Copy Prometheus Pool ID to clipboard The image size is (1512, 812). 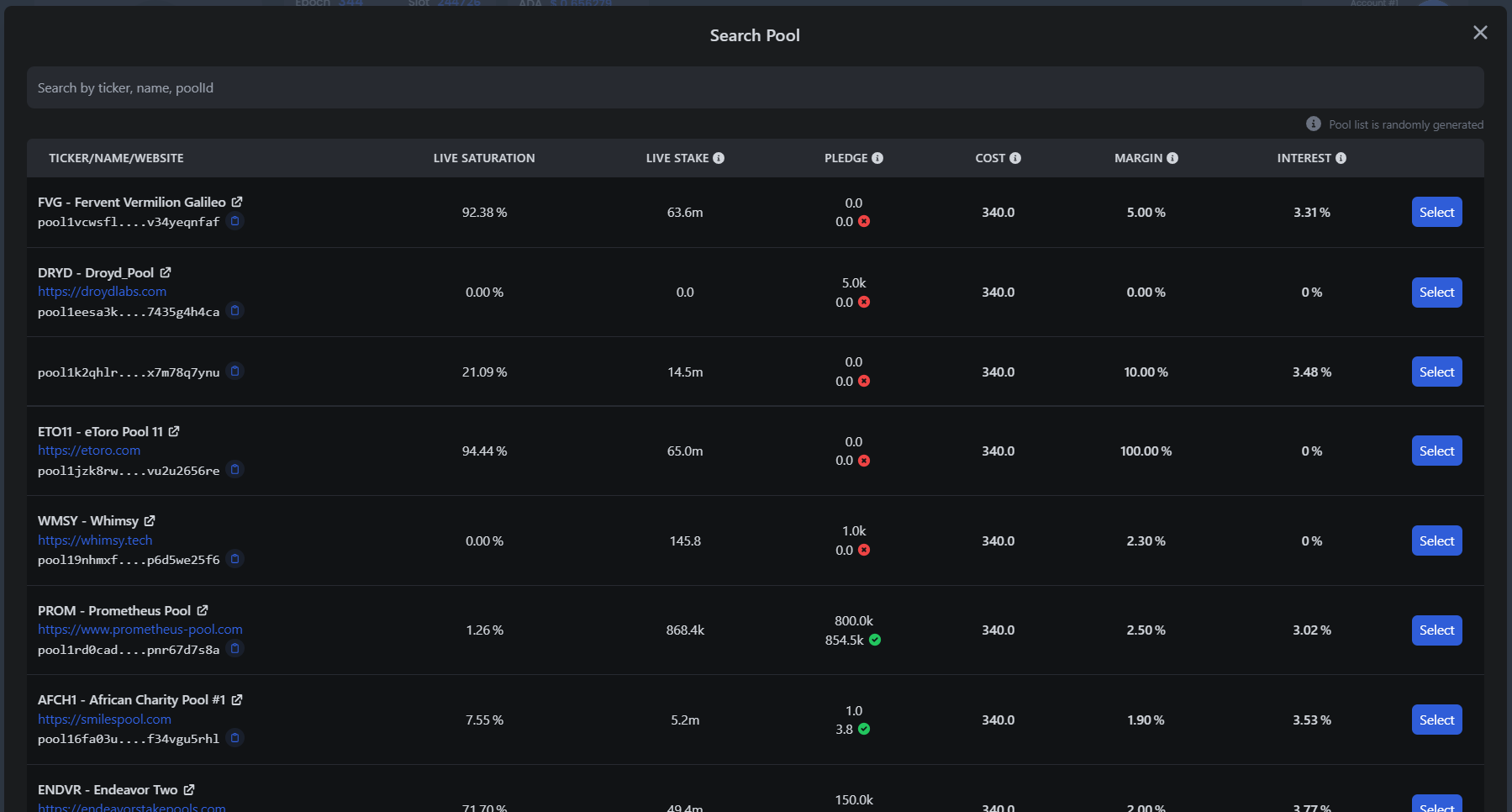click(x=235, y=648)
